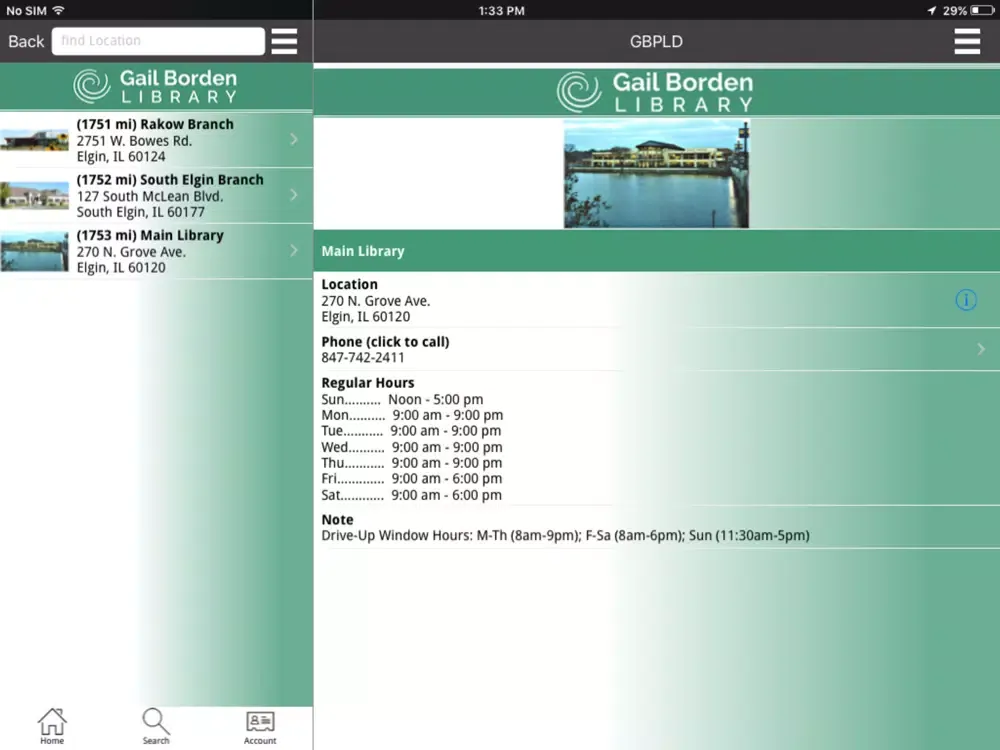Tap the Fri 9:00 am - 6:00 pm hours line
This screenshot has width=1000, height=750.
pyautogui.click(x=411, y=479)
